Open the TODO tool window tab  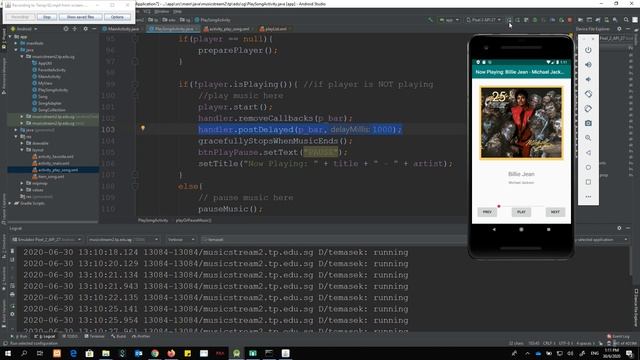(70, 336)
